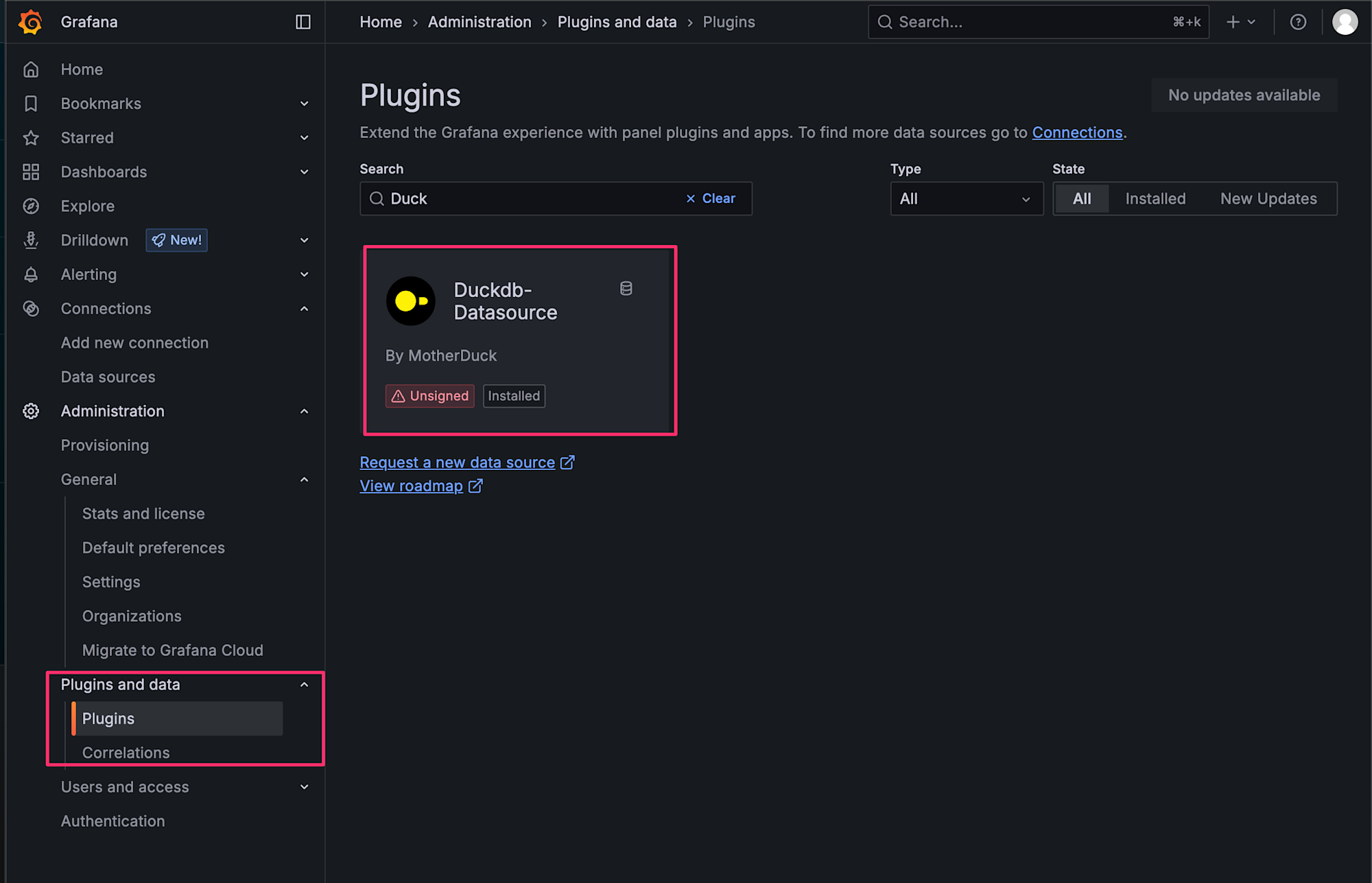This screenshot has height=883, width=1372.
Task: Clear the plugin search text
Action: coord(711,199)
